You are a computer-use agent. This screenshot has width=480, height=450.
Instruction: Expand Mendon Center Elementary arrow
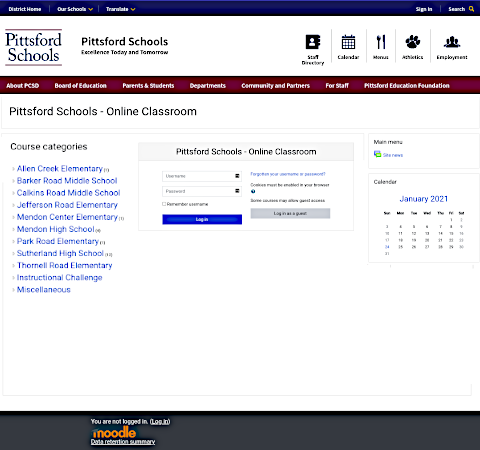[x=13, y=217]
